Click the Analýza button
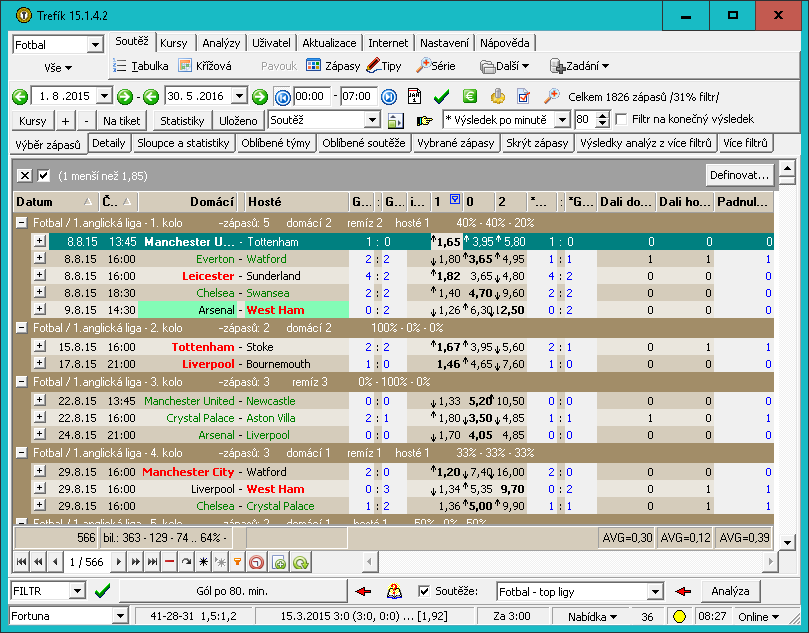 (x=730, y=591)
